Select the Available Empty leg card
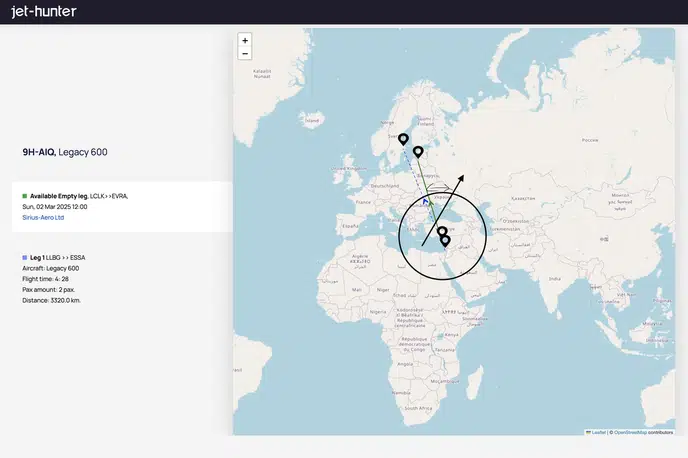688x458 pixels. point(120,206)
